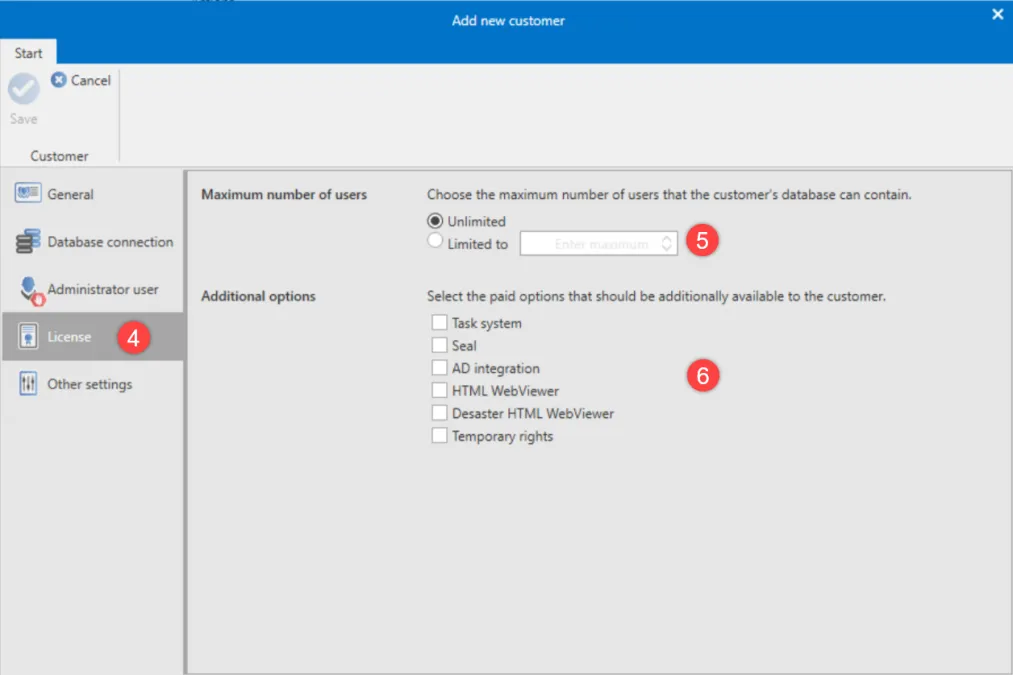The height and width of the screenshot is (675, 1013).
Task: Select the License section
Action: click(93, 337)
